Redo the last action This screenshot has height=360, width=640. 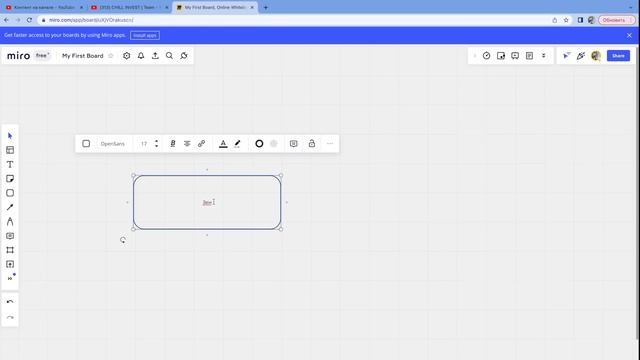click(10, 318)
